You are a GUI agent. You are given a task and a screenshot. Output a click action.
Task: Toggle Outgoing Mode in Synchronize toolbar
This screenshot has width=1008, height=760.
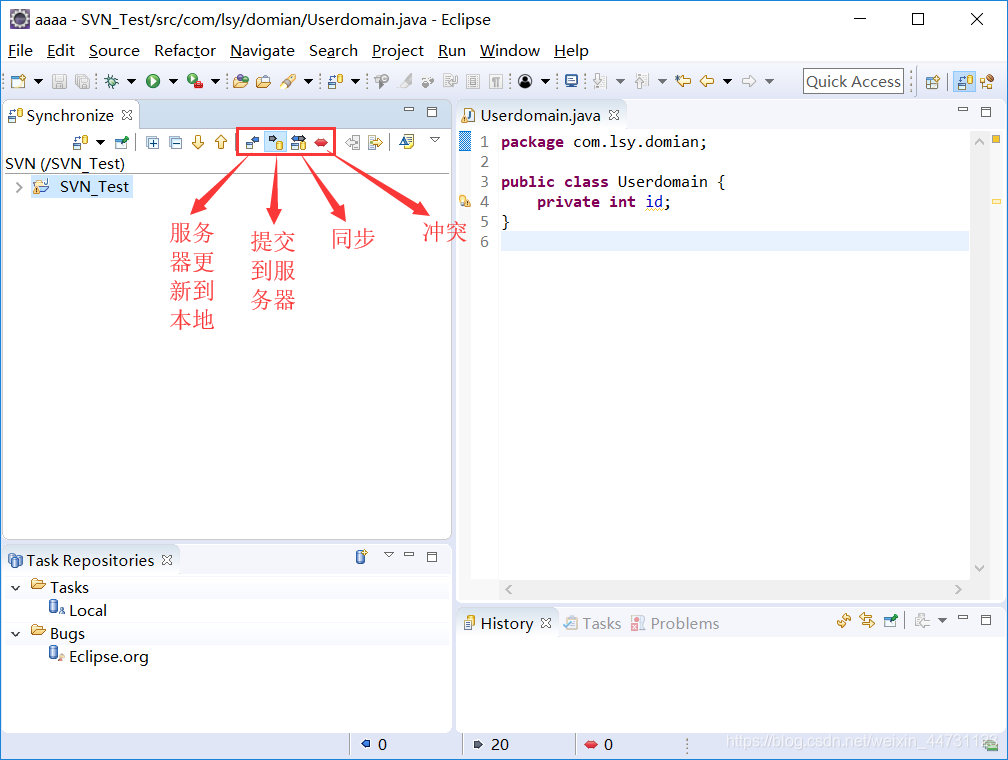[276, 142]
